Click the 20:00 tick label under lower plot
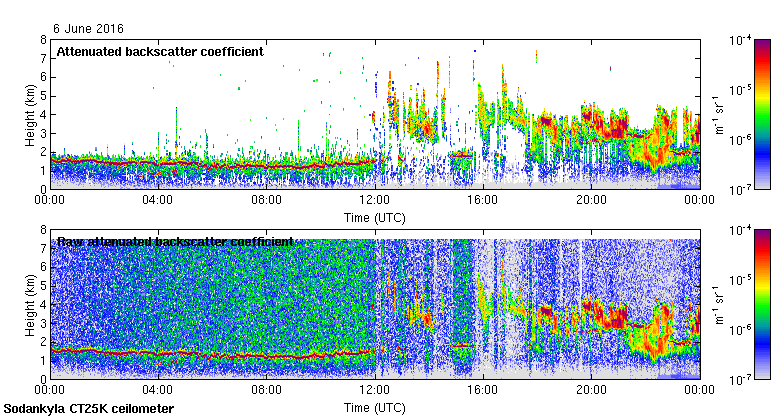The image size is (780, 420). click(591, 390)
